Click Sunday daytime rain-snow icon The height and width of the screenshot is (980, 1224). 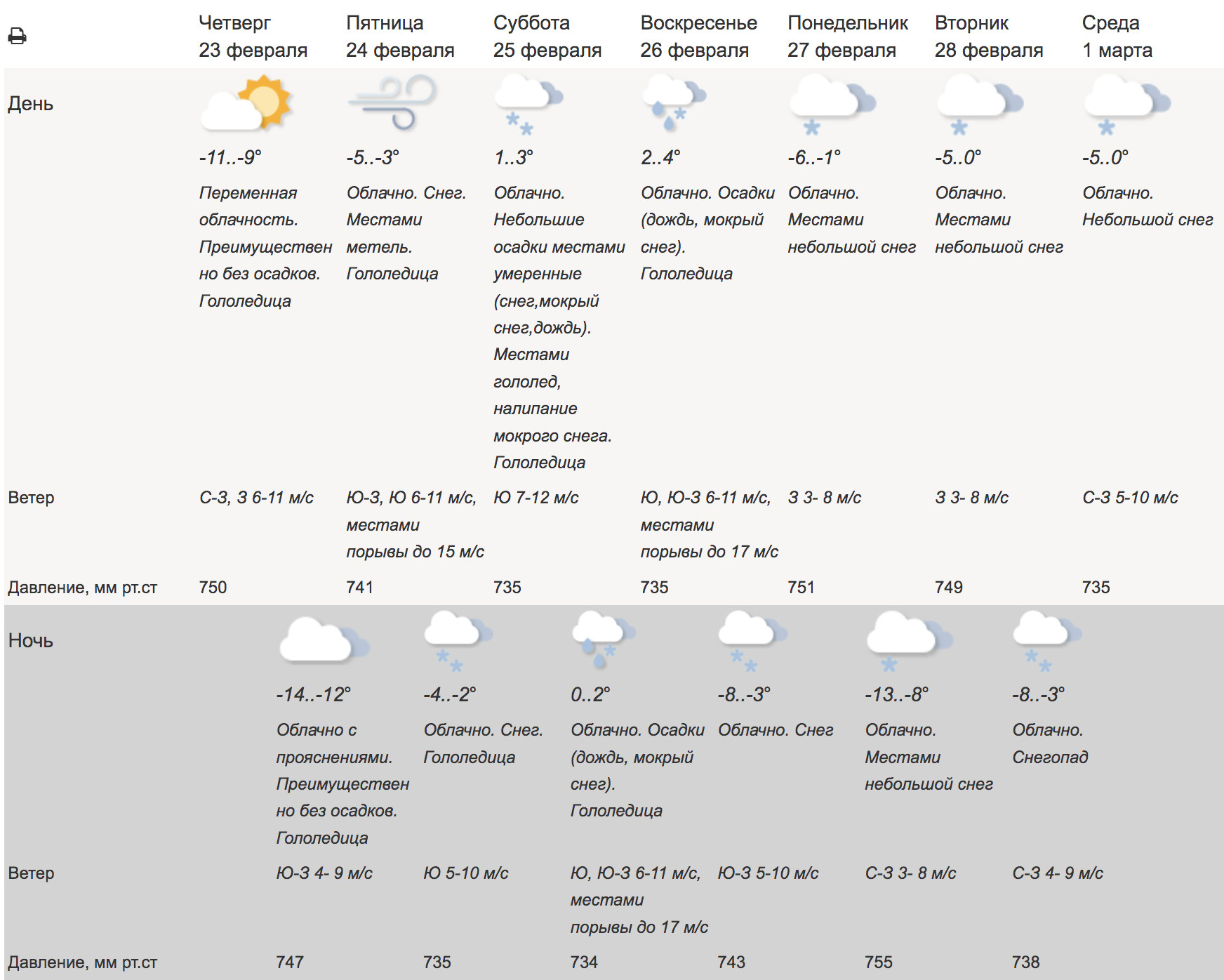(674, 103)
